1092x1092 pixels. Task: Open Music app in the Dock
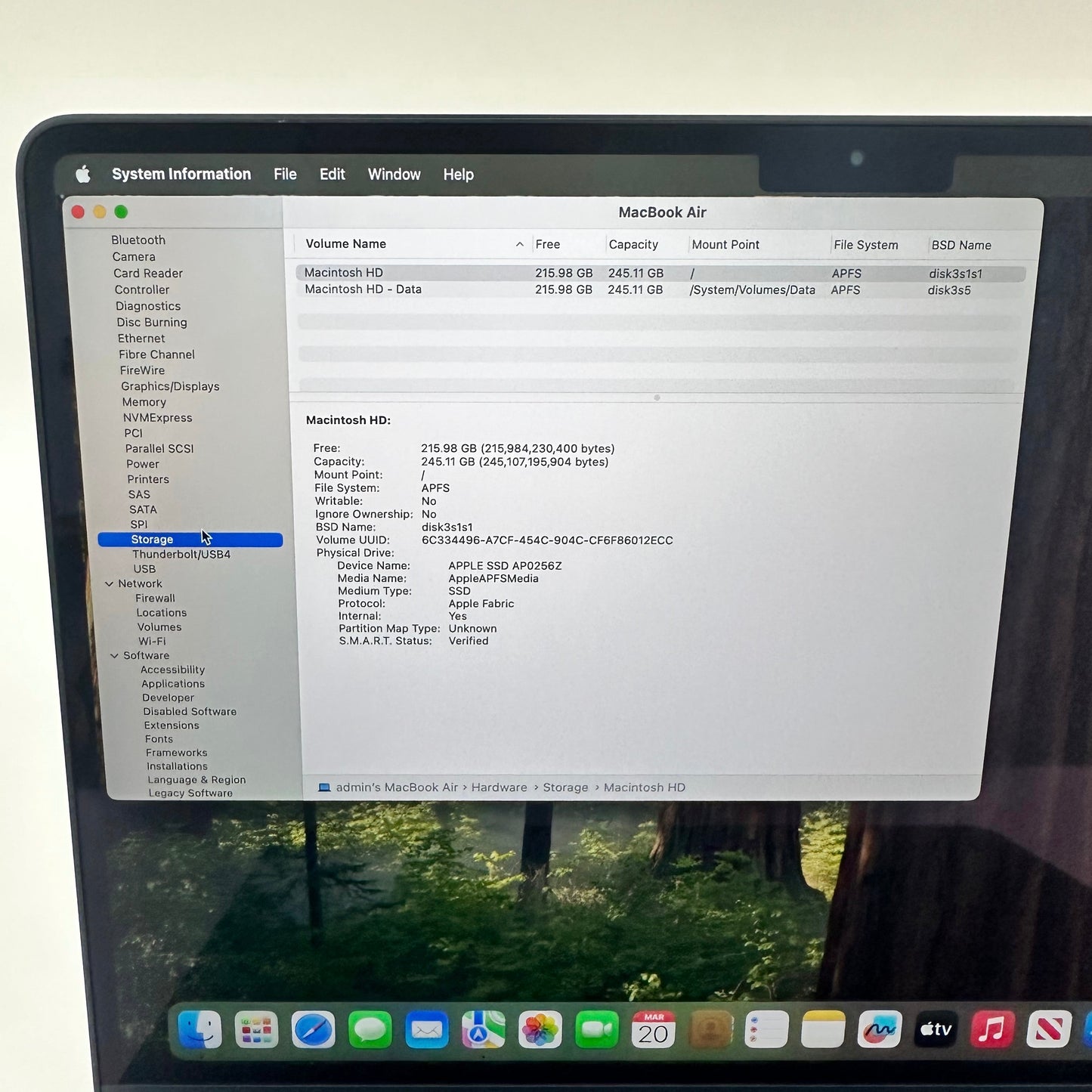(x=992, y=1029)
